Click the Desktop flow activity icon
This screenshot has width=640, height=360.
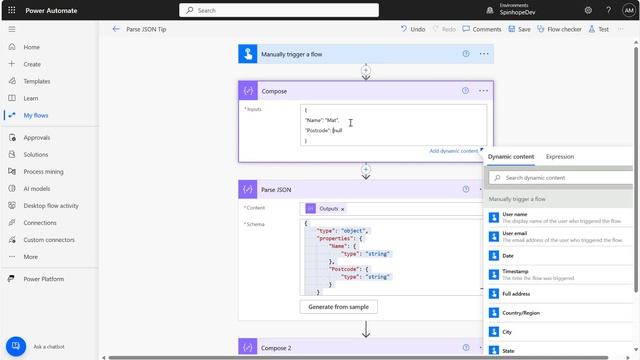[12, 206]
